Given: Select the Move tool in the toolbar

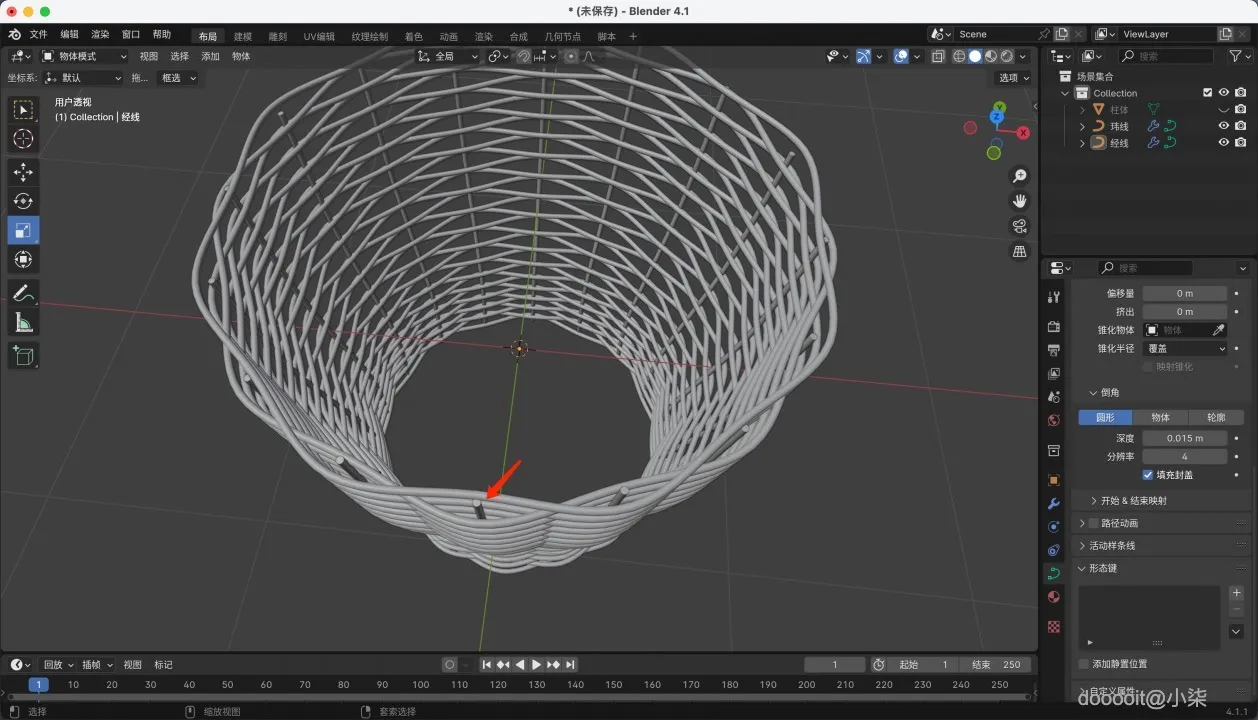Looking at the screenshot, I should (x=23, y=172).
